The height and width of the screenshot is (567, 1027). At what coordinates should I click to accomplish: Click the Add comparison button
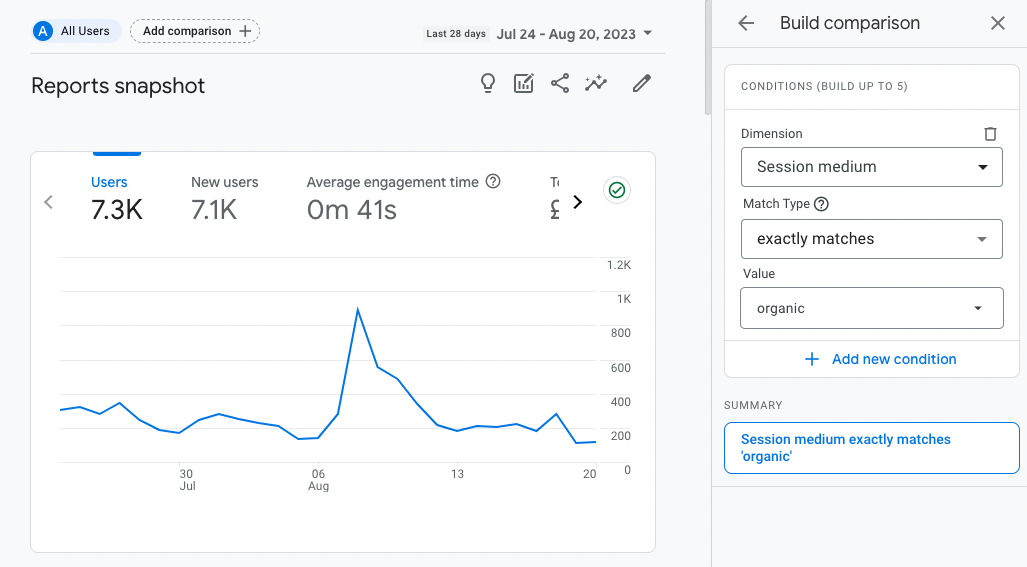[x=195, y=31]
